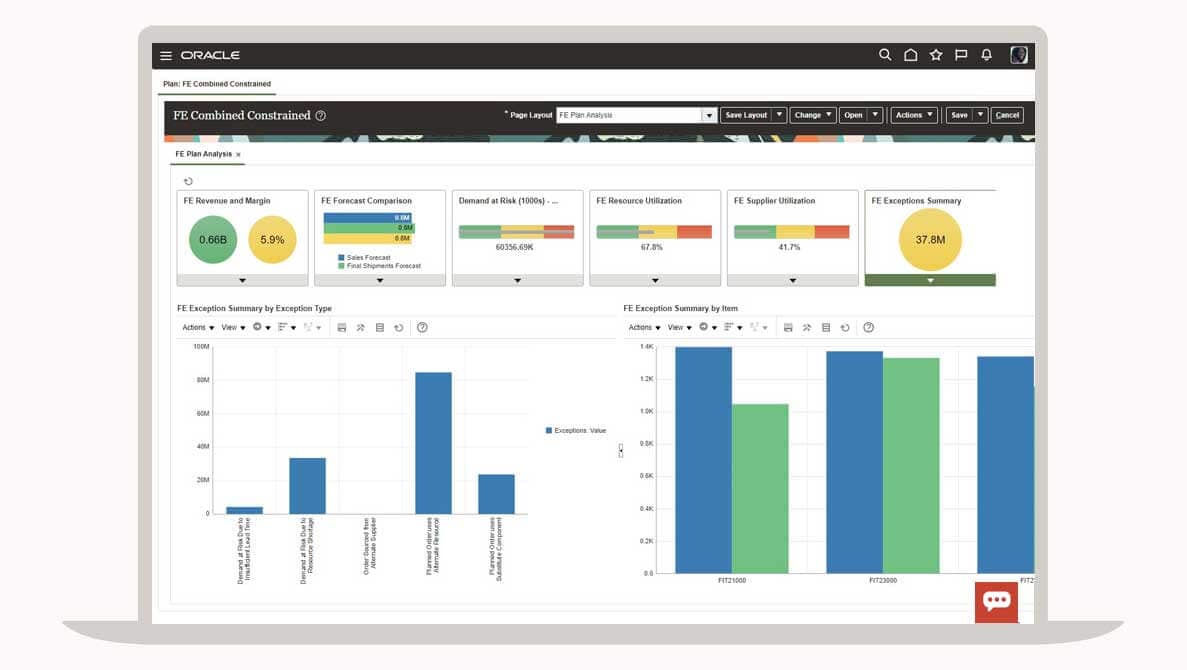Select the Plan: FE Combined Constrained tab

pyautogui.click(x=217, y=84)
